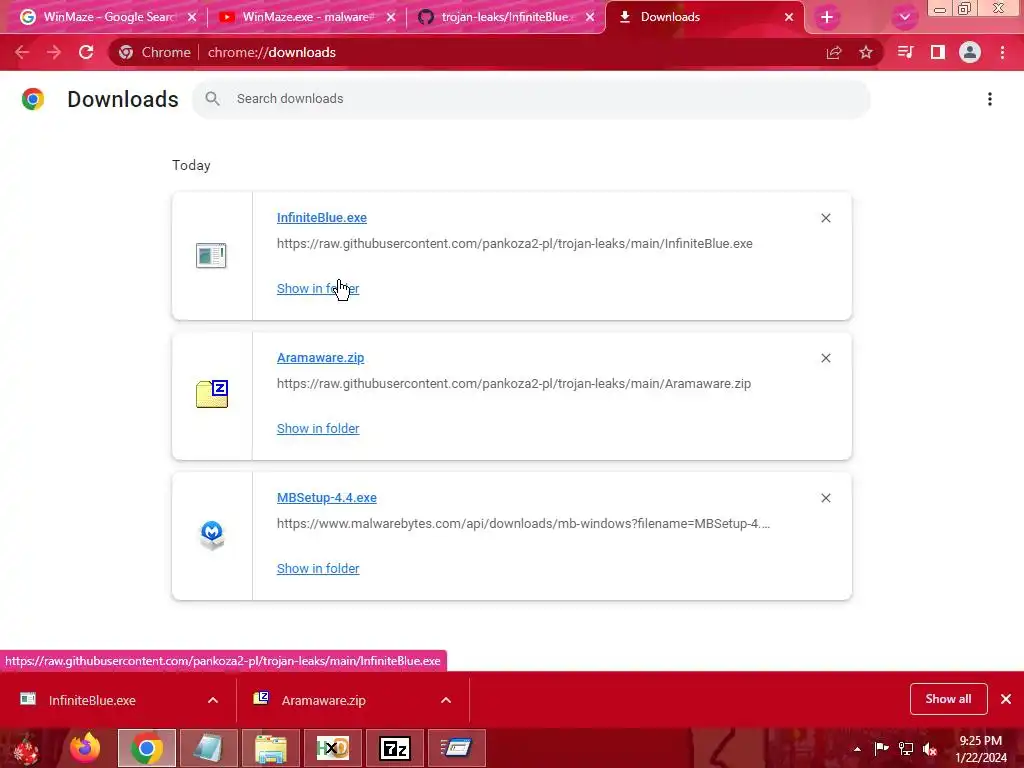Open the notepad-style taskbar app
The image size is (1024, 768).
point(208,748)
